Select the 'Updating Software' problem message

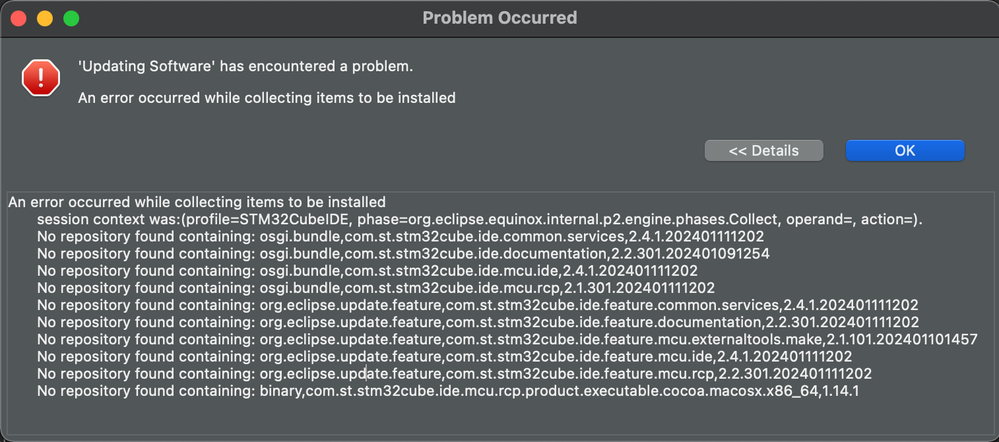pos(245,66)
